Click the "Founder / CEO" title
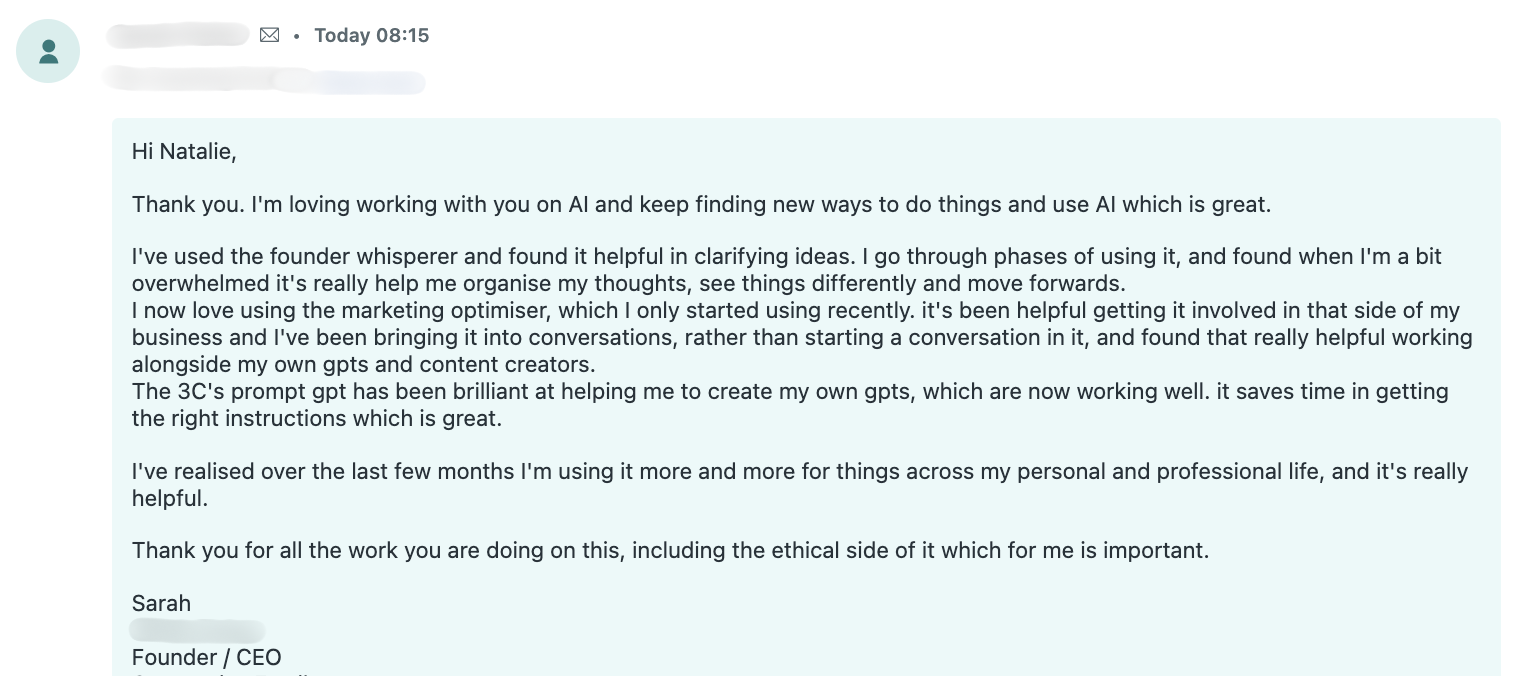This screenshot has width=1528, height=676. 206,657
